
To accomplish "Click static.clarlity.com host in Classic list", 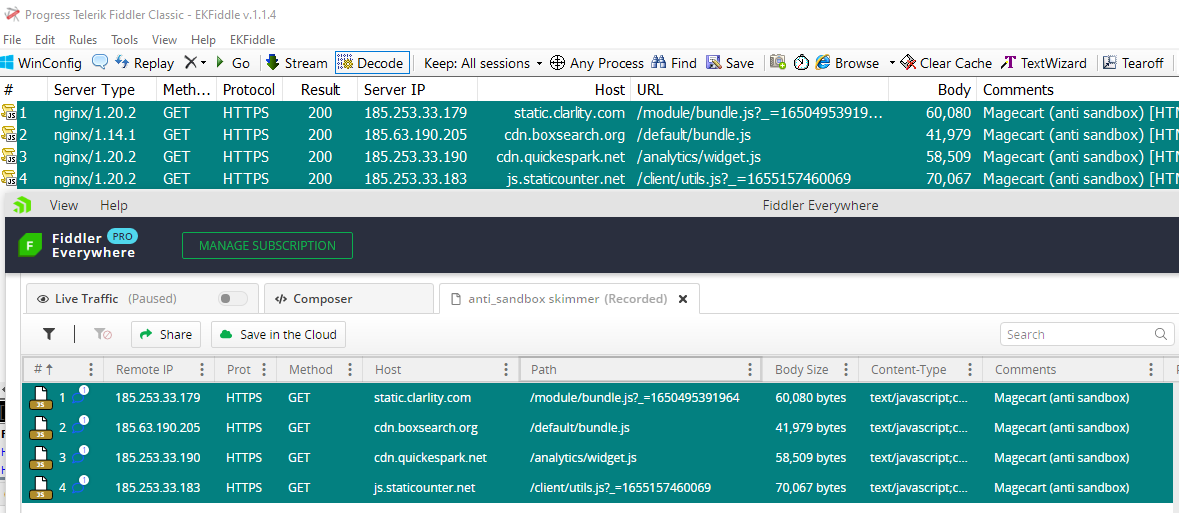I will 569,114.
